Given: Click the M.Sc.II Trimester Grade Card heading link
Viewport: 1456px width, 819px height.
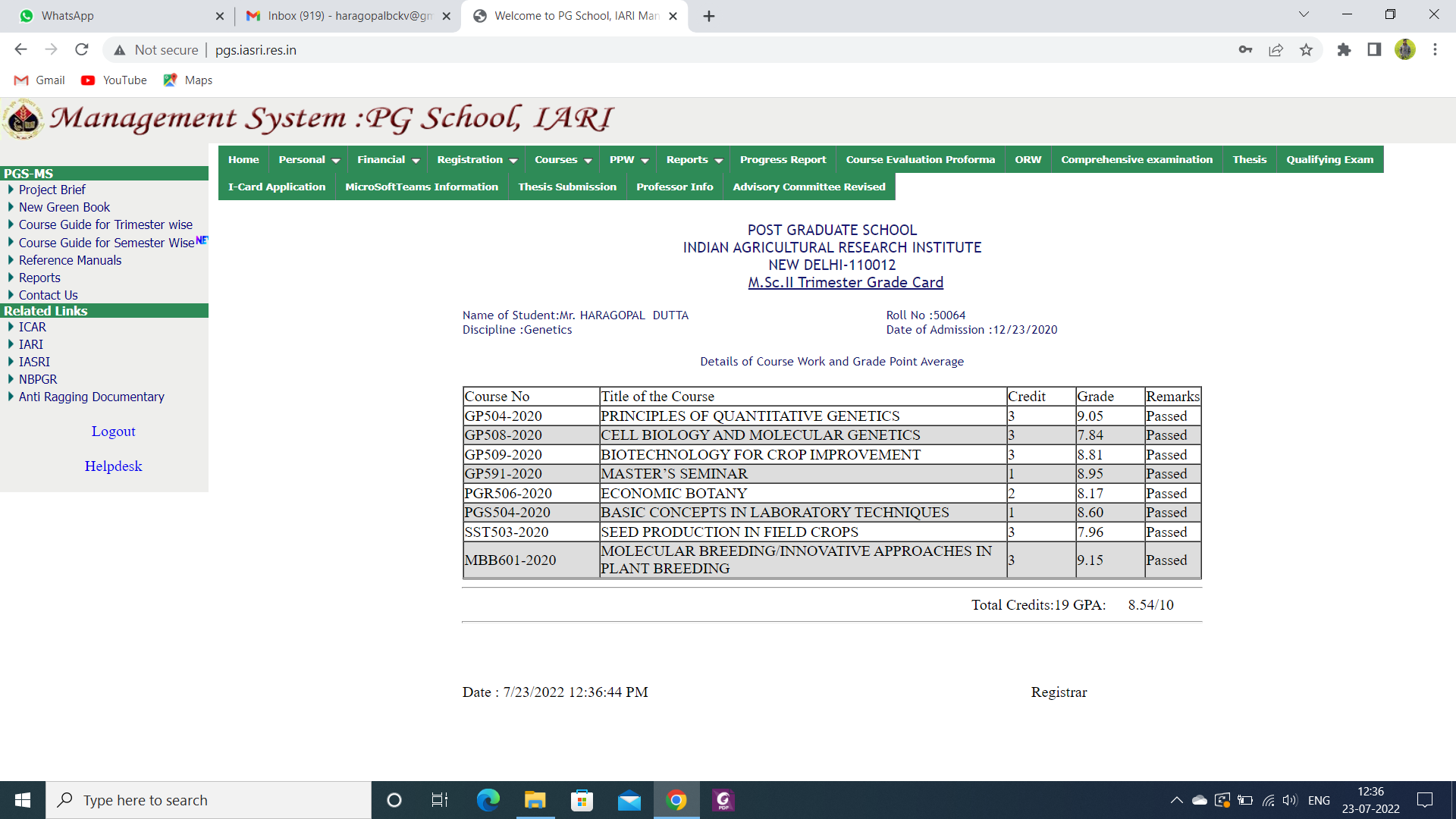Looking at the screenshot, I should pos(846,282).
